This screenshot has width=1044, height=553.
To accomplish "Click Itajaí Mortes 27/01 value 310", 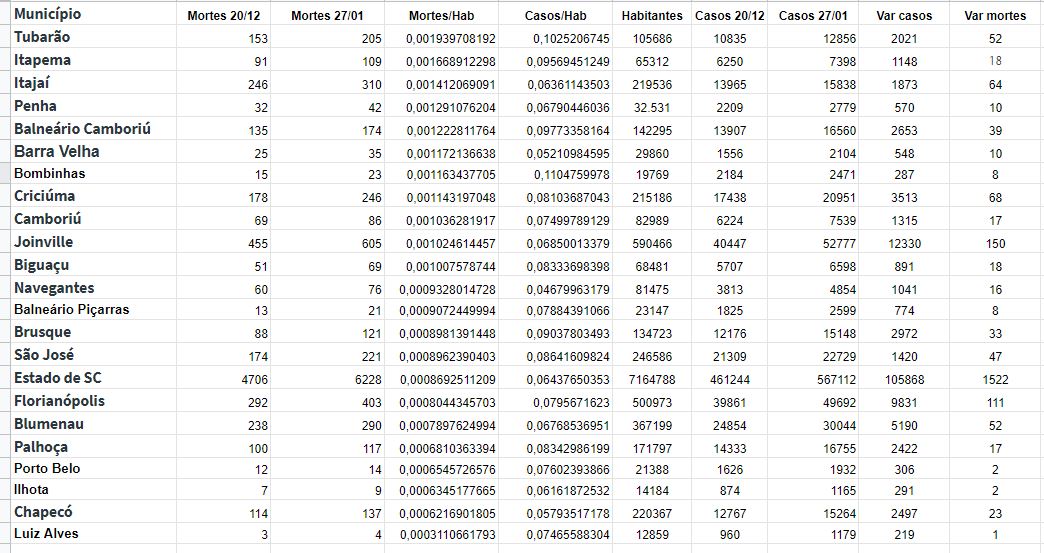I will tap(372, 85).
